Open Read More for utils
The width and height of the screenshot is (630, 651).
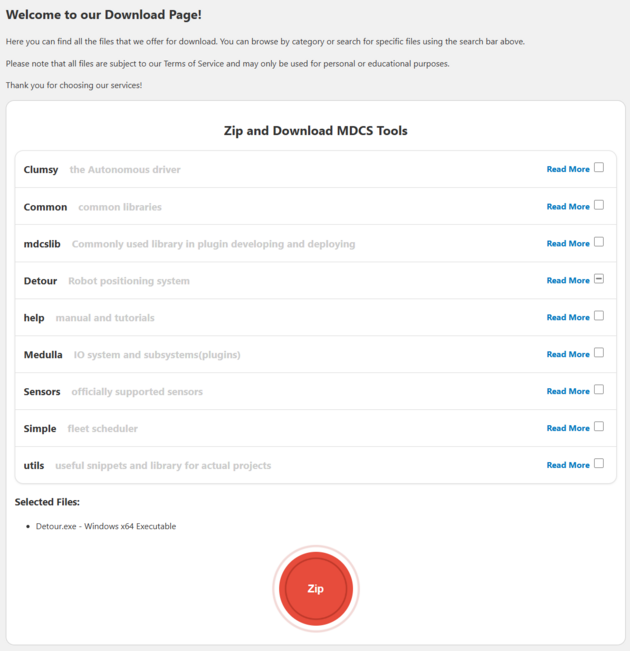[568, 466]
